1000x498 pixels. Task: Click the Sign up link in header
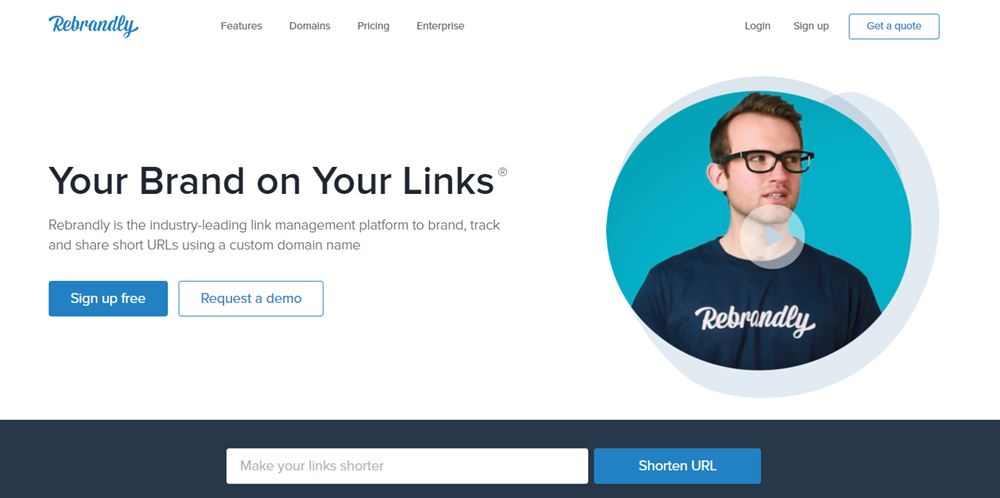coord(811,26)
